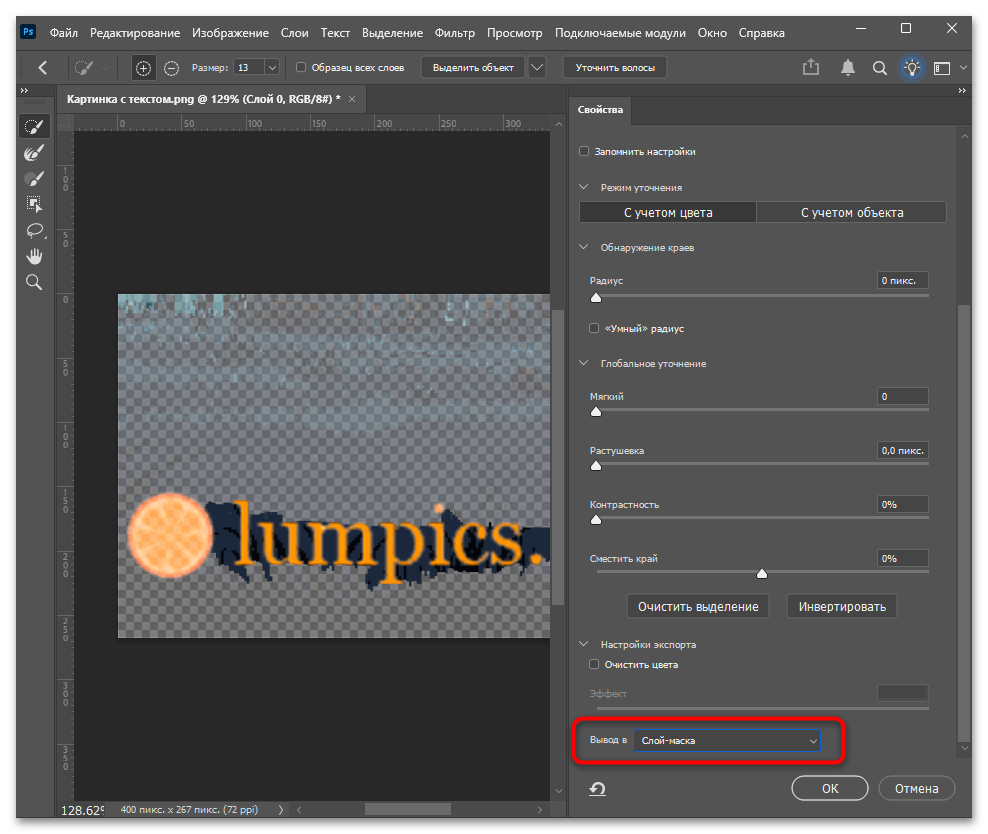Reset the workspace with undo arrow icon

pos(597,789)
